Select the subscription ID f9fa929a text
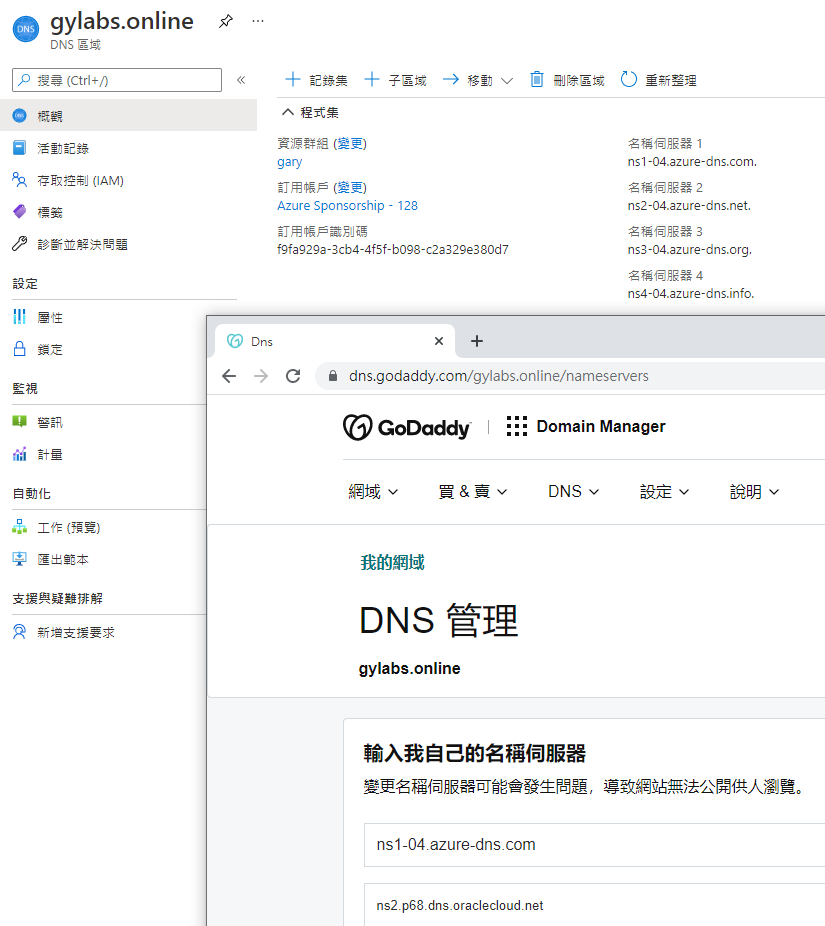The width and height of the screenshot is (825, 926). tap(393, 249)
